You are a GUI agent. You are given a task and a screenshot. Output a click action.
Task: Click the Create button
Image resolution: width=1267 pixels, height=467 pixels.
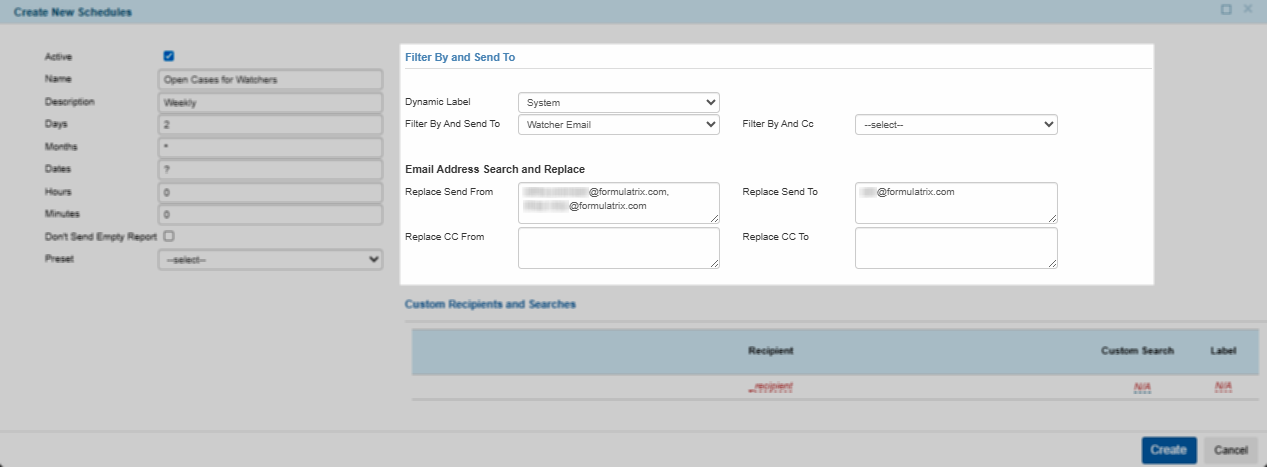pyautogui.click(x=1168, y=450)
